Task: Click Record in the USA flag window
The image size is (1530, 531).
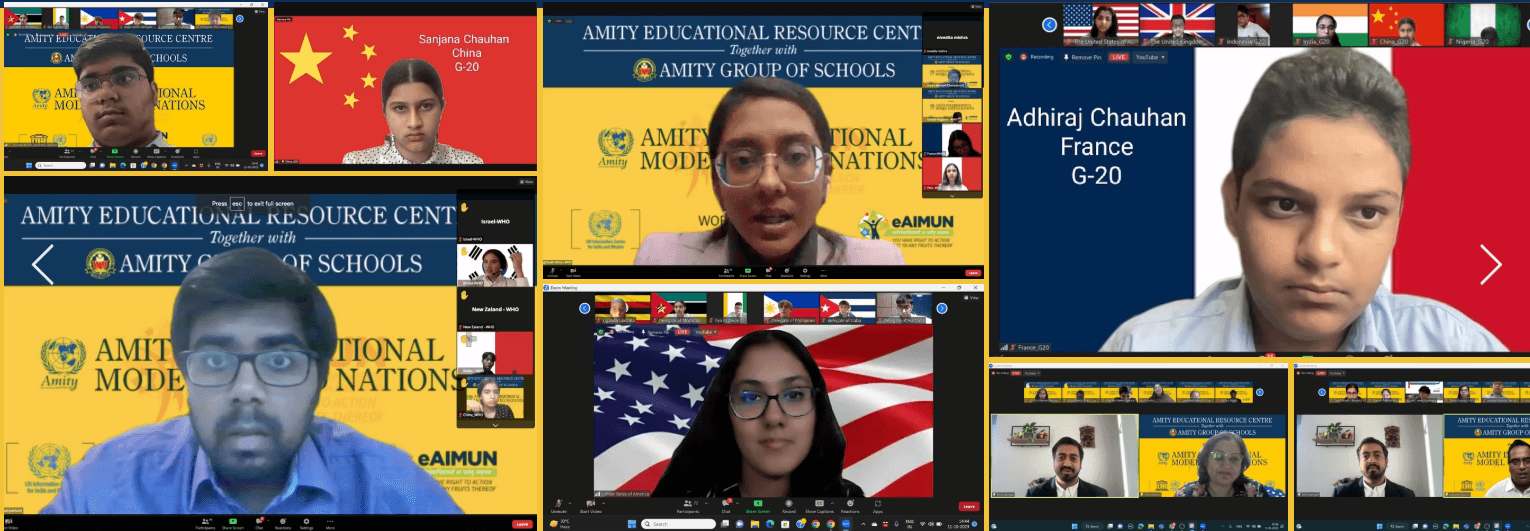Action: click(x=789, y=507)
